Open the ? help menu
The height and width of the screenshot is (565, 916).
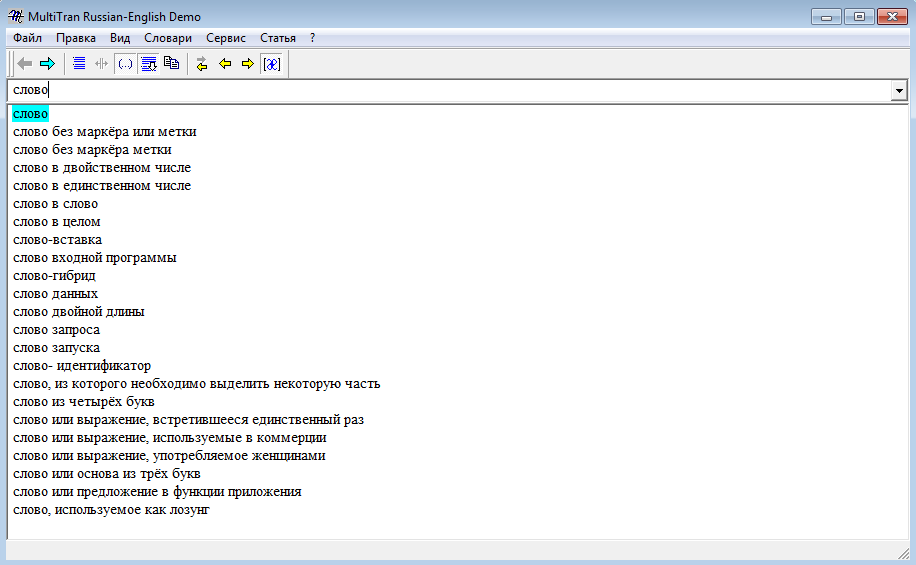pos(313,38)
